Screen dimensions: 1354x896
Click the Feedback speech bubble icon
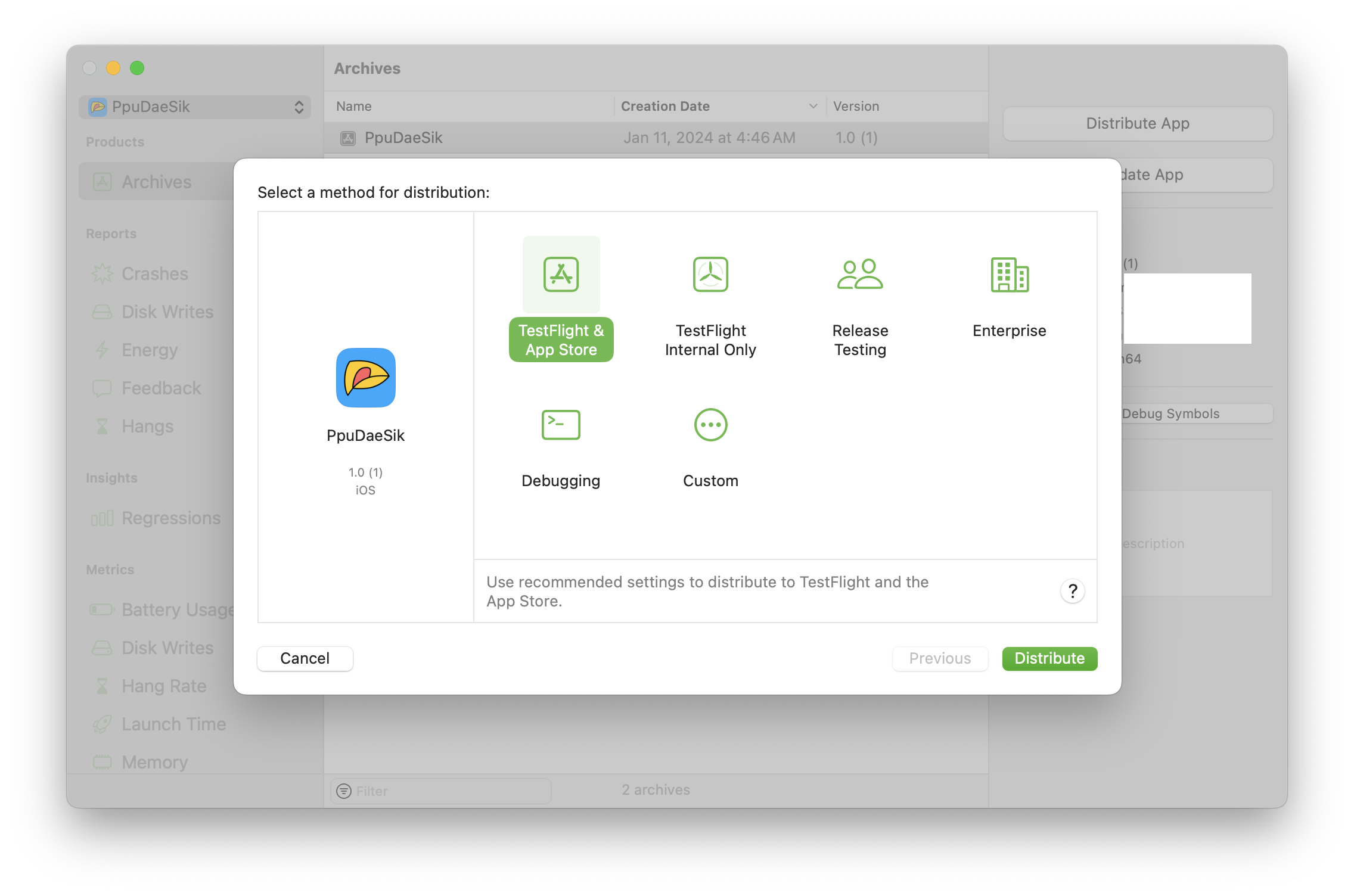click(x=102, y=388)
